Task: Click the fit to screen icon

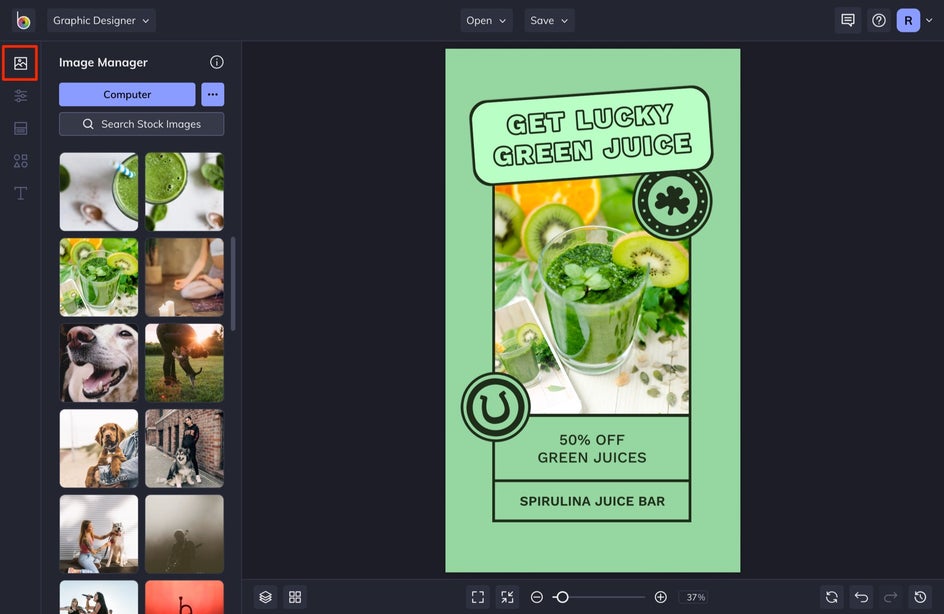Action: click(478, 597)
